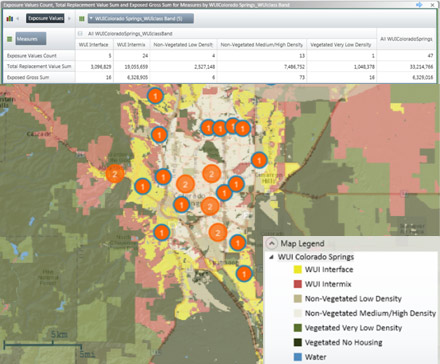Click the blue Water legend swatch
Image resolution: width=440 pixels, height=364 pixels.
(x=298, y=357)
